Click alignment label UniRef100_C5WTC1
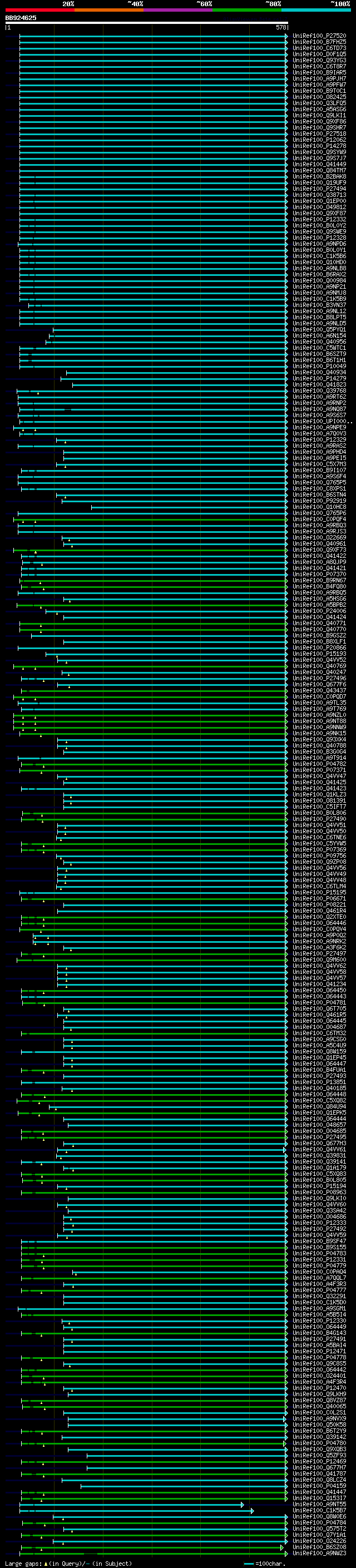The height and width of the screenshot is (1568, 356). click(319, 348)
